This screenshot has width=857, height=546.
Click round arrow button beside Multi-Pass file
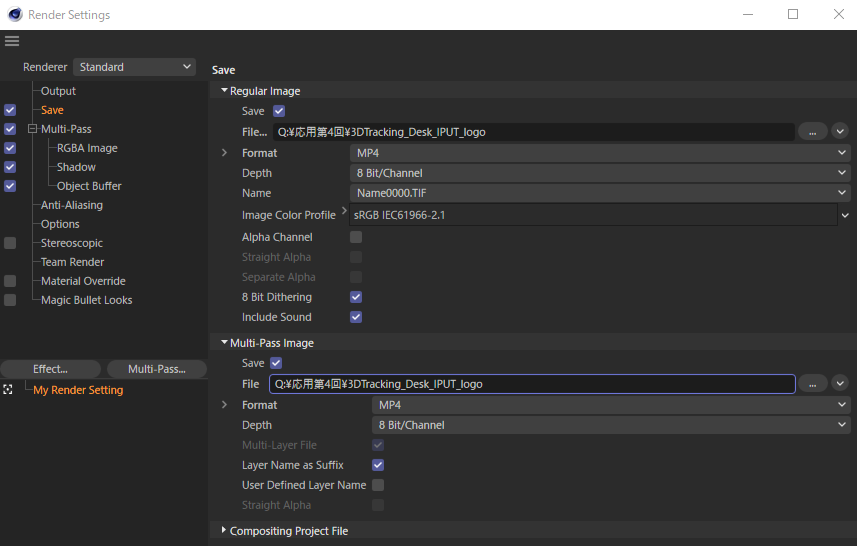tap(840, 383)
